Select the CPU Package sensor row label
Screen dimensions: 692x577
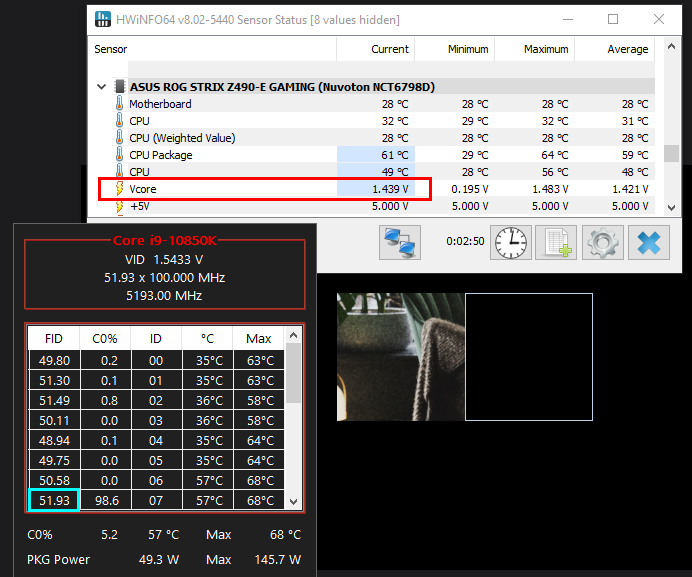tap(161, 155)
